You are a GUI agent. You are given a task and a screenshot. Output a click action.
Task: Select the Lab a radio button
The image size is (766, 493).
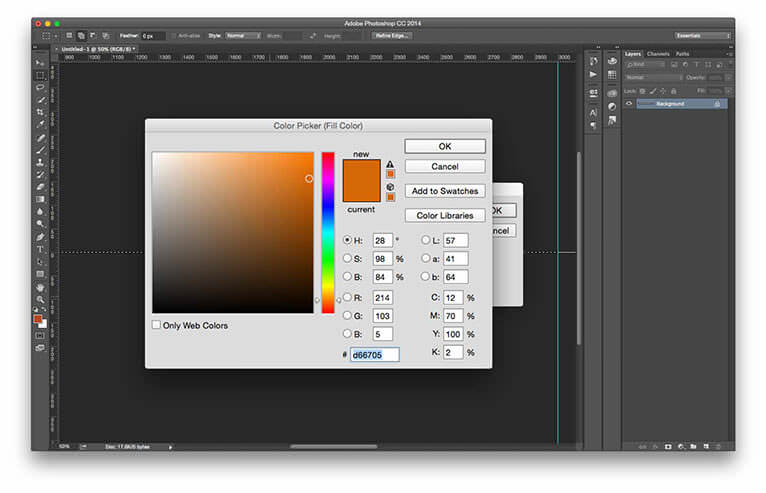pos(426,258)
